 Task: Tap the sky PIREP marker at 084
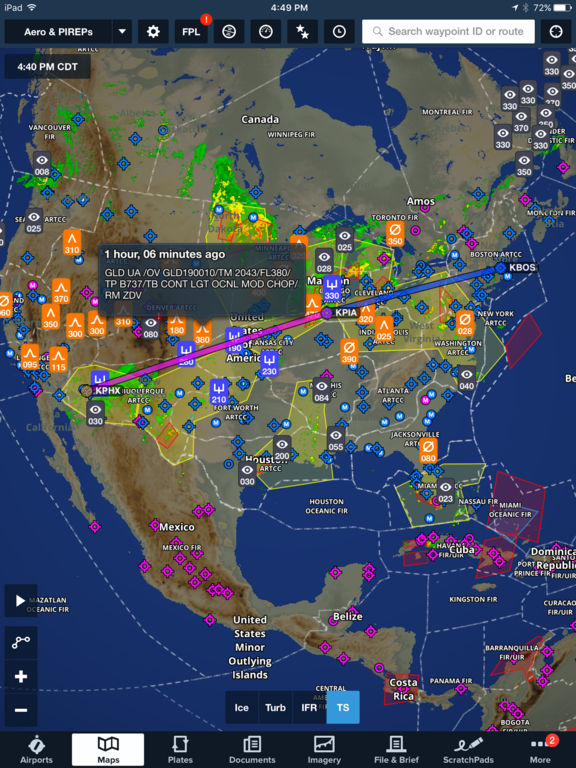[x=322, y=390]
